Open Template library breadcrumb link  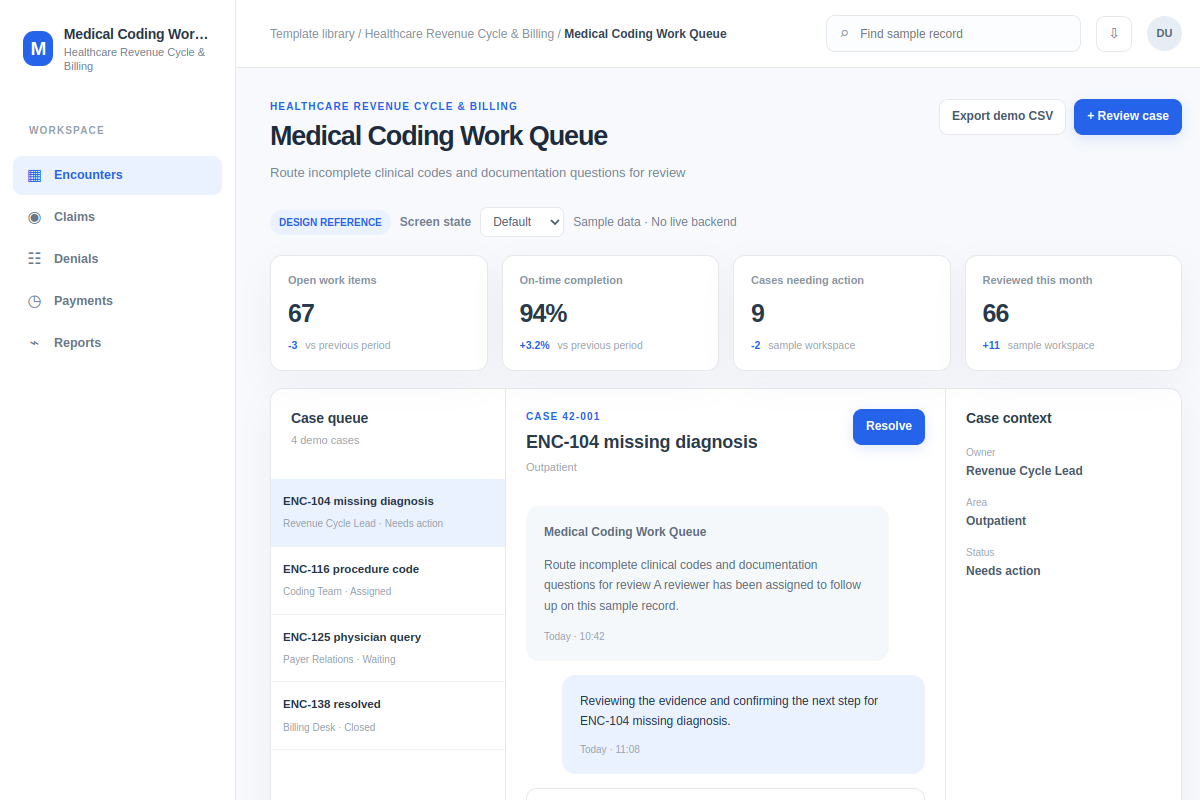point(312,34)
